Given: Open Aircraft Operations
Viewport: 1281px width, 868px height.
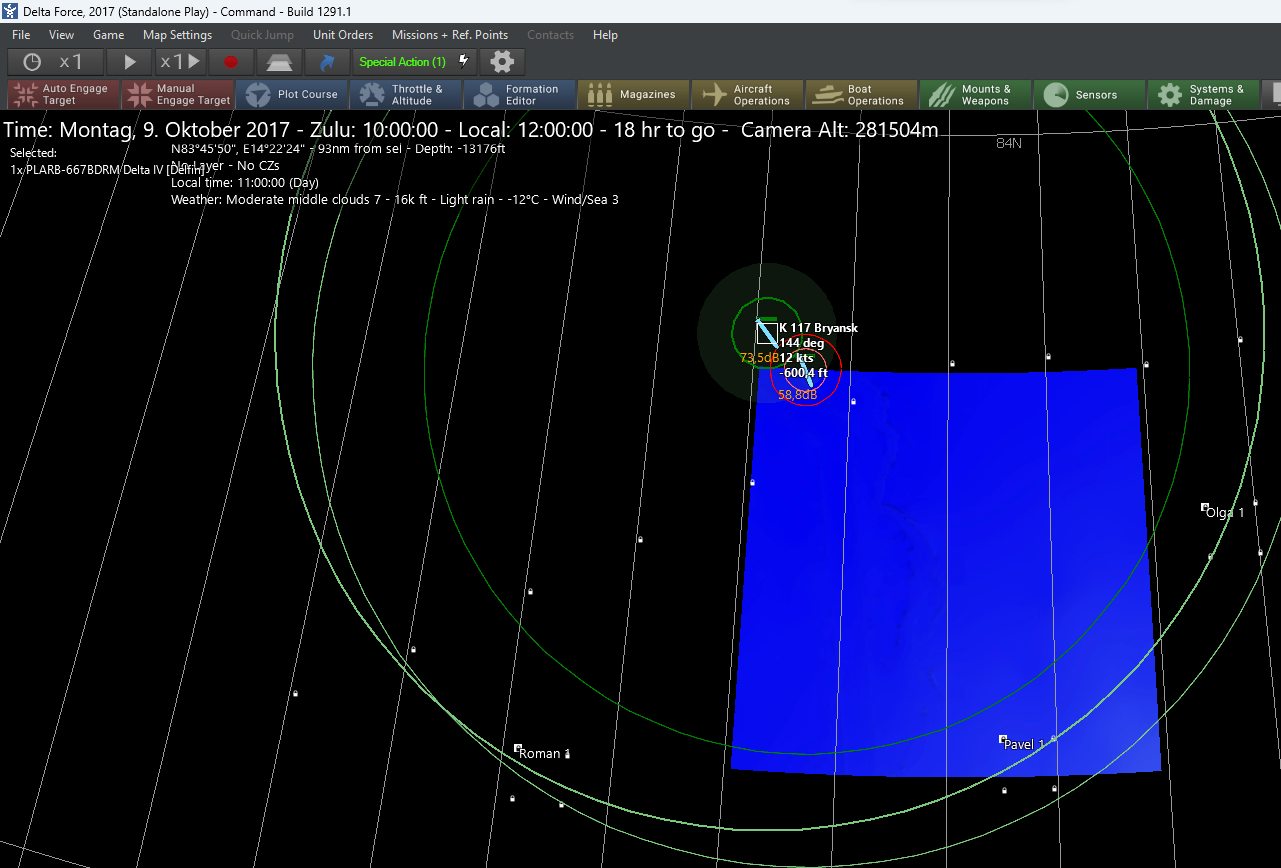Looking at the screenshot, I should (747, 95).
